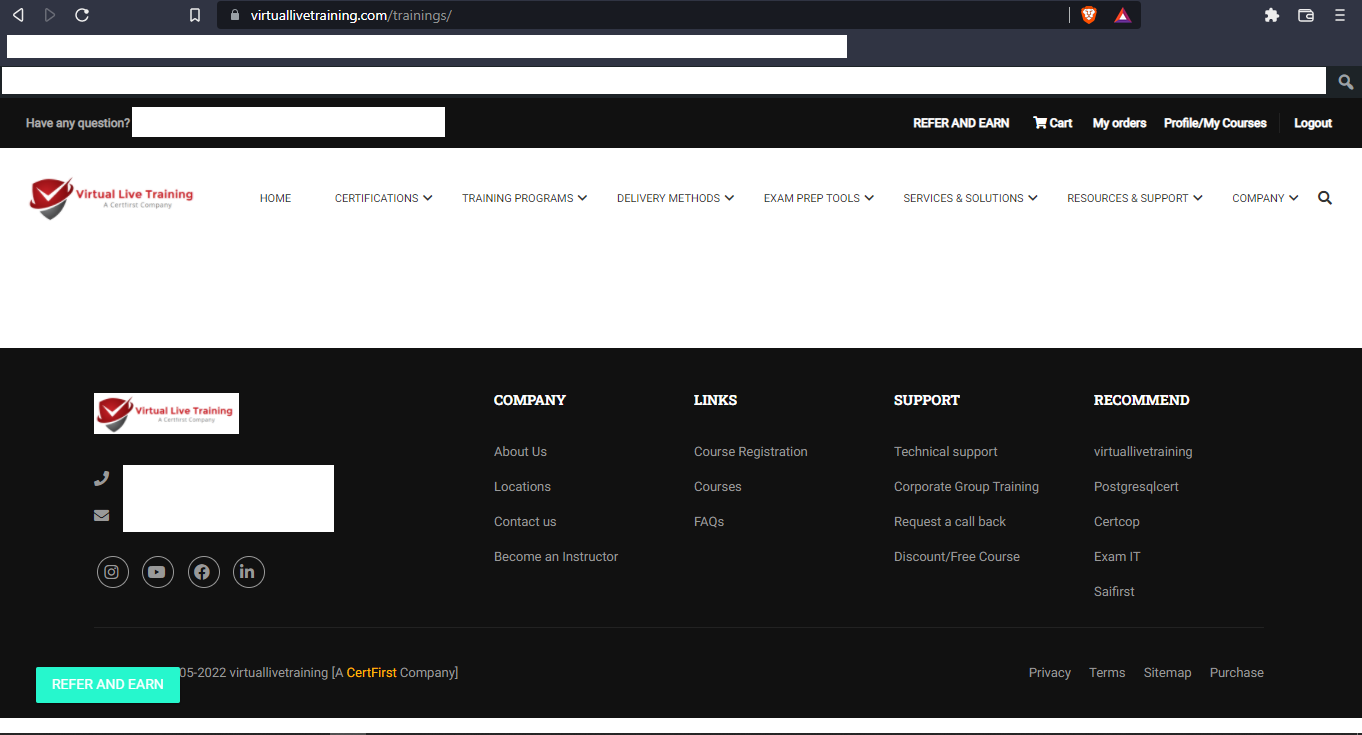Open the Sitemap link in the footer
This screenshot has height=735, width=1362.
1168,673
